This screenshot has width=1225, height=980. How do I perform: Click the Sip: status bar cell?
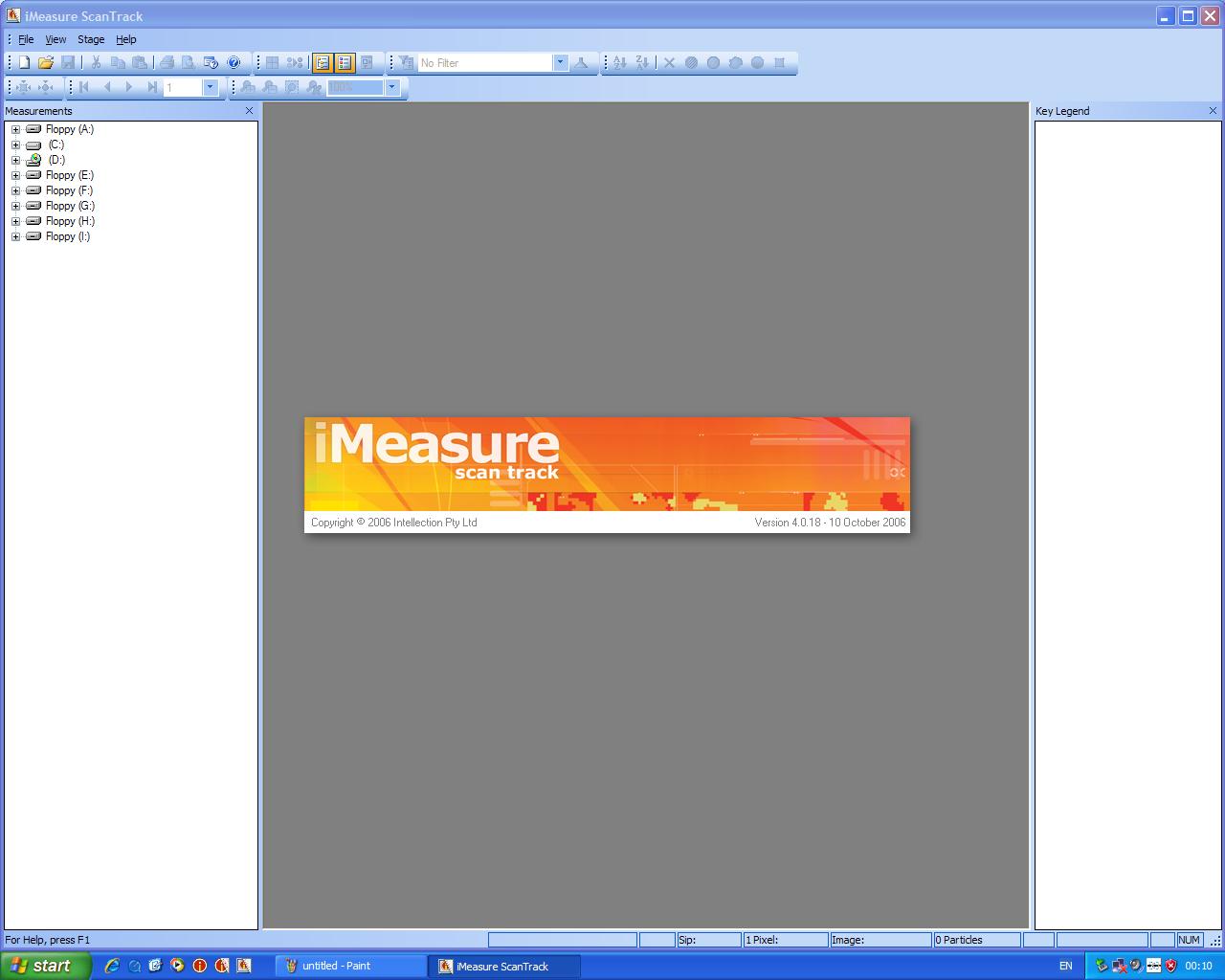pyautogui.click(x=709, y=940)
